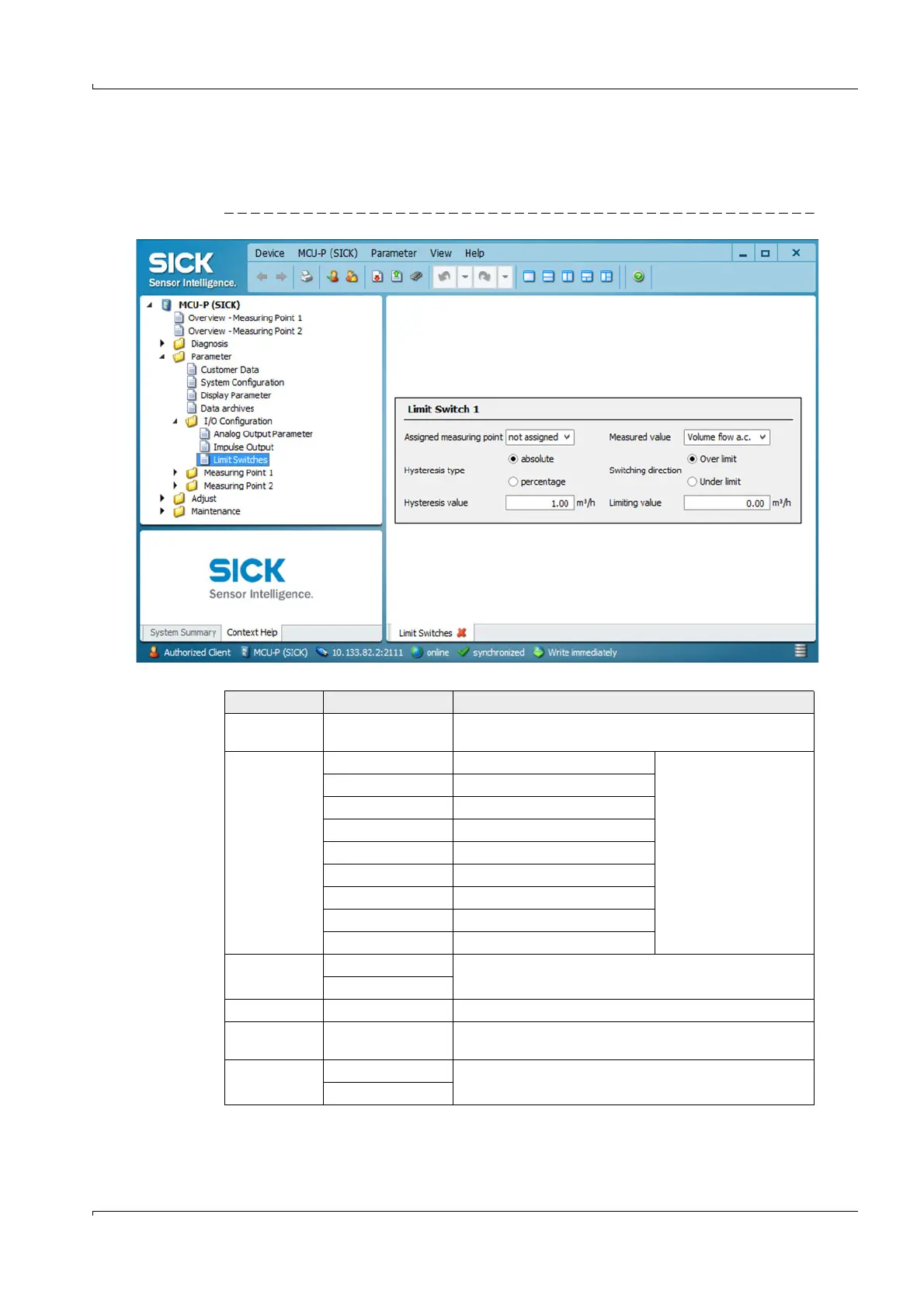
Task: Click the MCU-P (SICK) device status icon
Action: coord(245,652)
